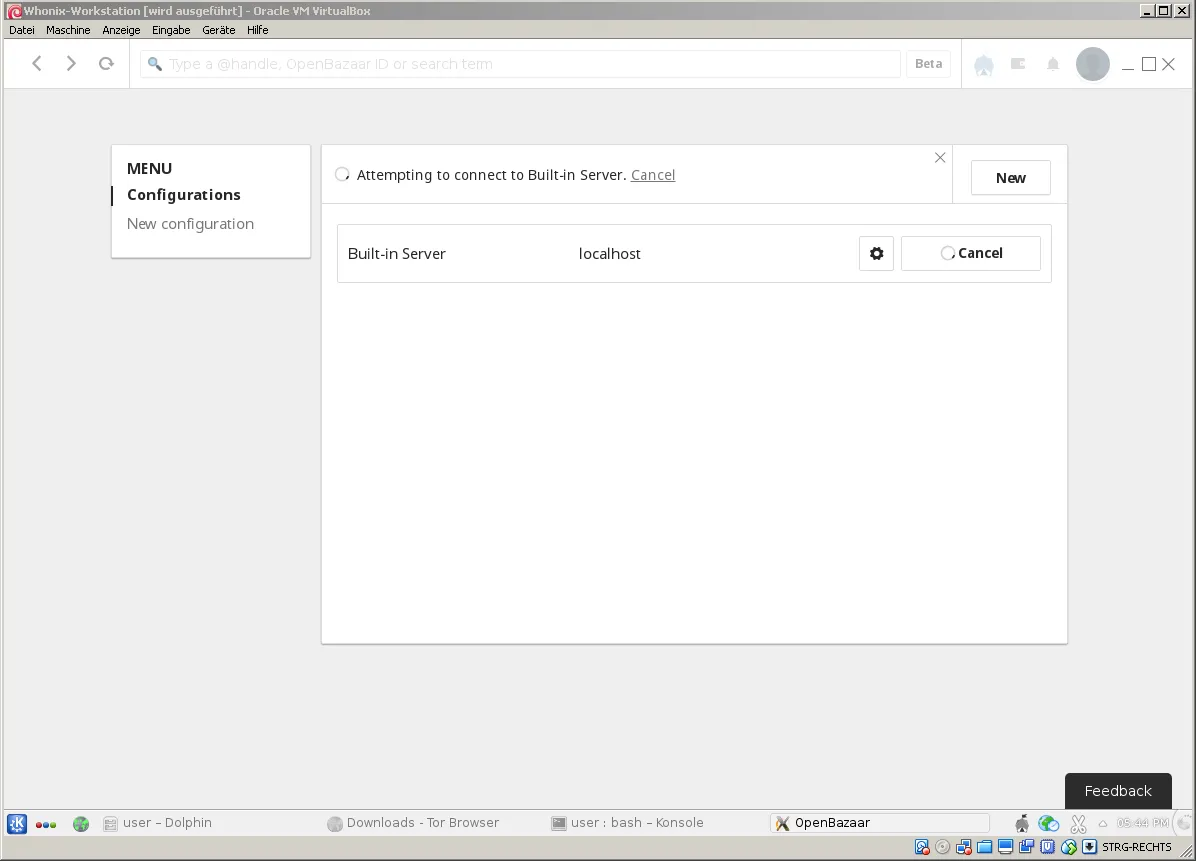Open the Feedback panel
Image resolution: width=1196 pixels, height=861 pixels.
tap(1117, 791)
